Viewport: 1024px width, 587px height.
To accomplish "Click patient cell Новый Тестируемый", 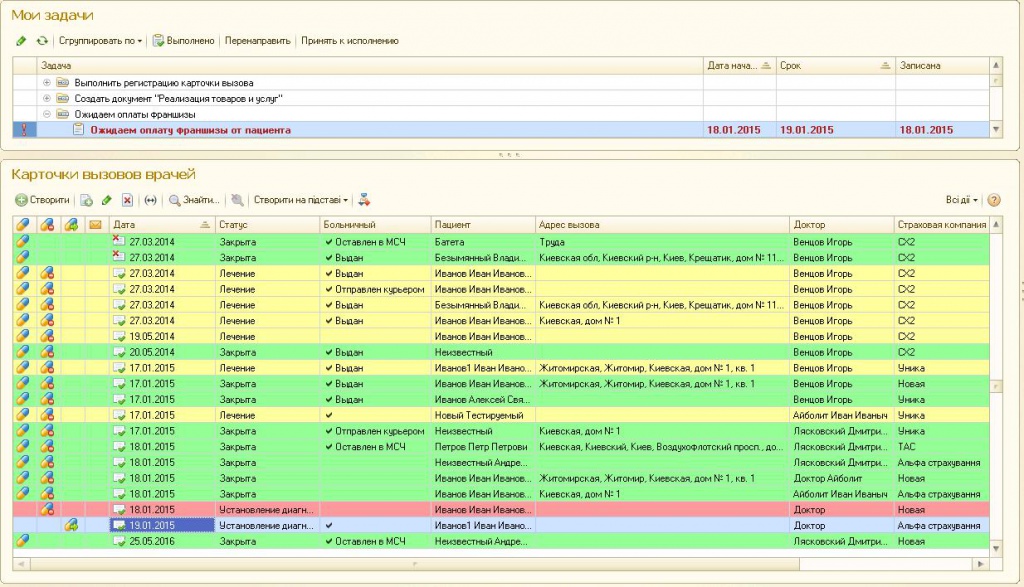I will click(483, 415).
